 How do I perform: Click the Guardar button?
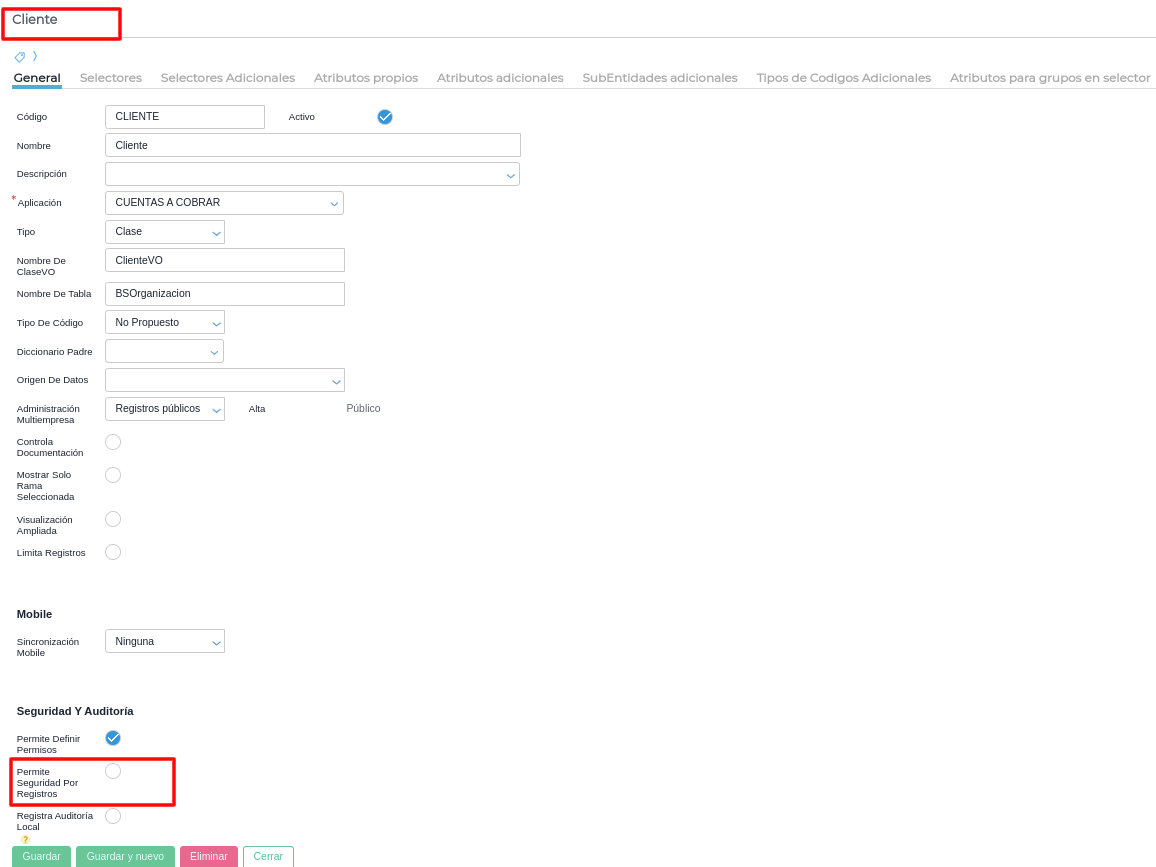(41, 857)
